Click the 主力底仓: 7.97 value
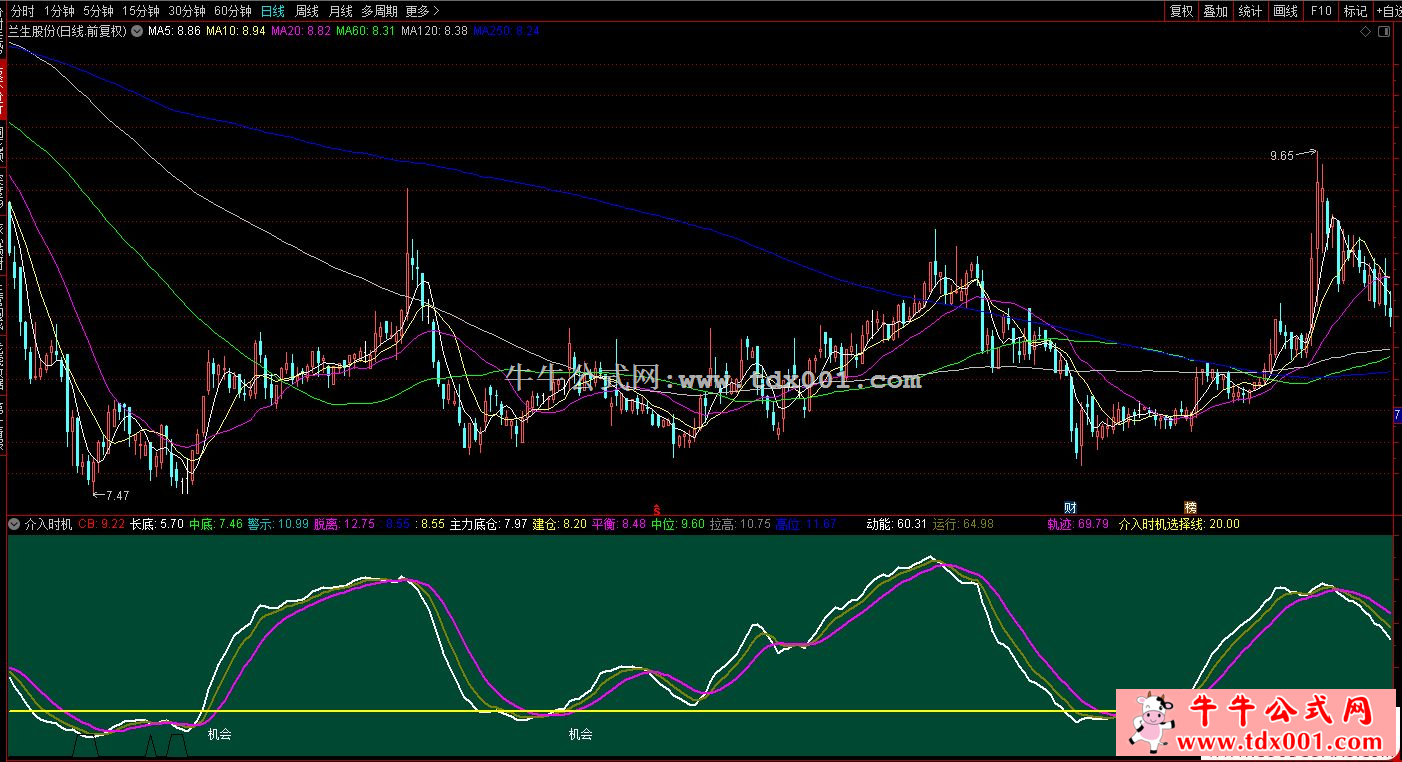 point(489,524)
